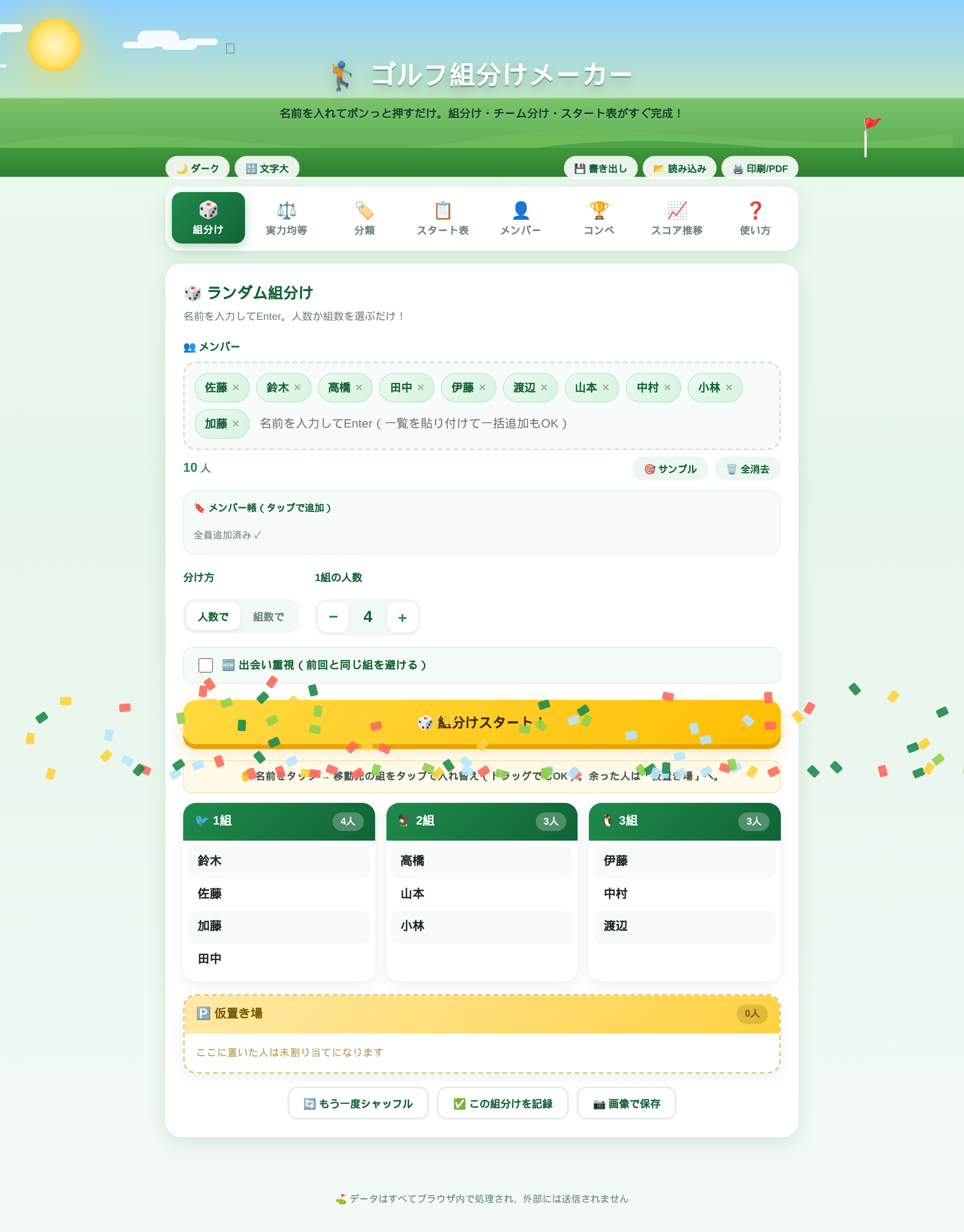The width and height of the screenshot is (964, 1232).
Task: Go to the メンバー tab
Action: [521, 218]
